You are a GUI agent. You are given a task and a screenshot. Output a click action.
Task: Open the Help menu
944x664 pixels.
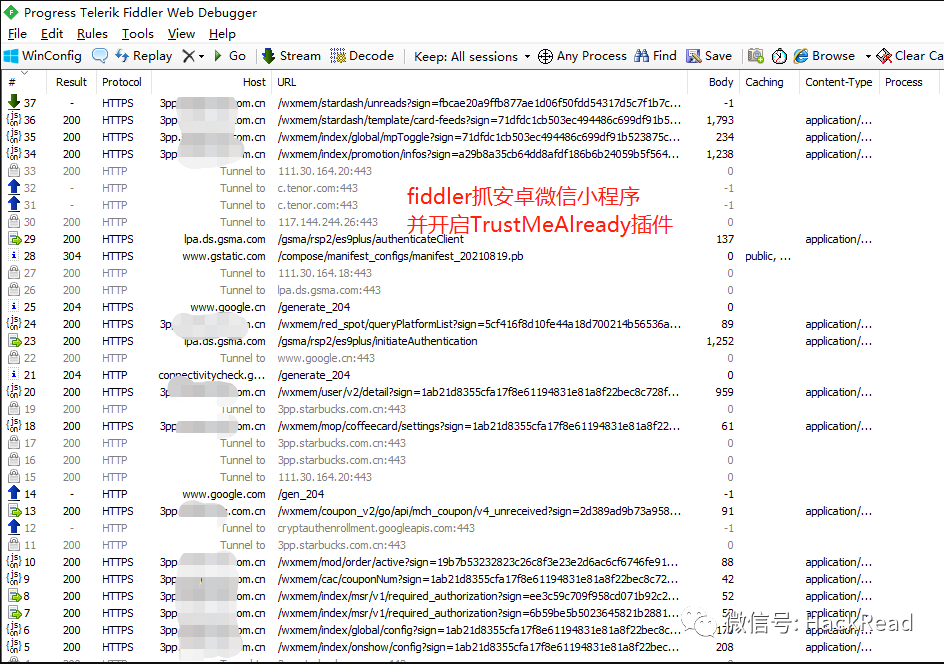pos(222,34)
